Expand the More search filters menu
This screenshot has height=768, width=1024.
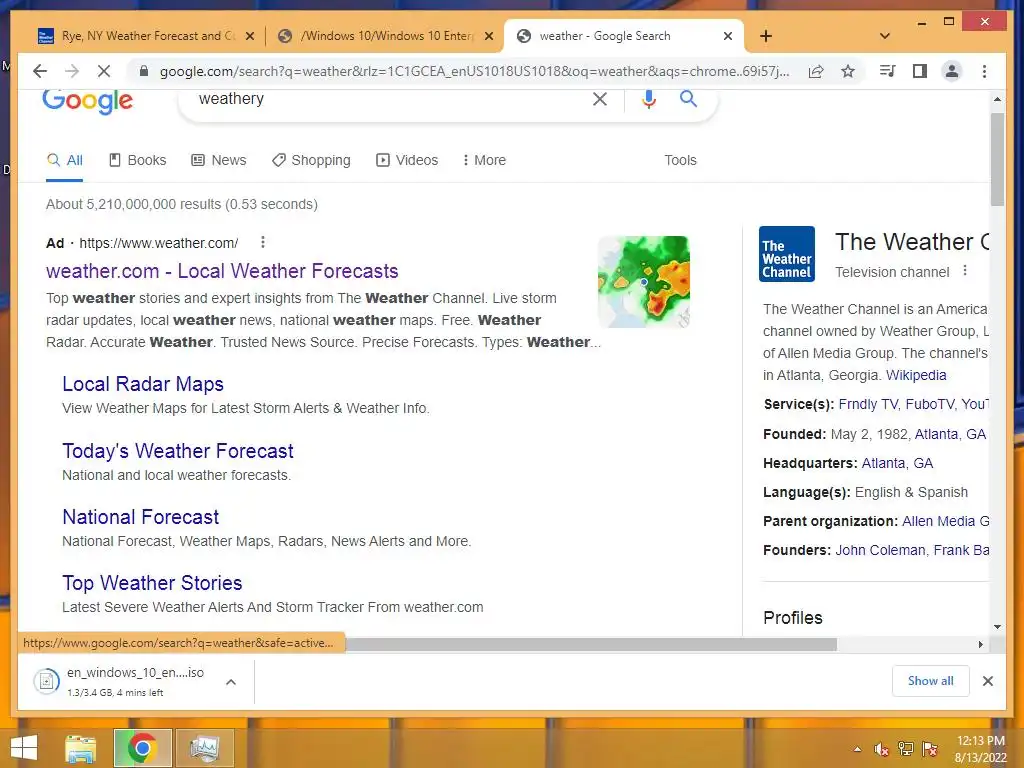(484, 161)
